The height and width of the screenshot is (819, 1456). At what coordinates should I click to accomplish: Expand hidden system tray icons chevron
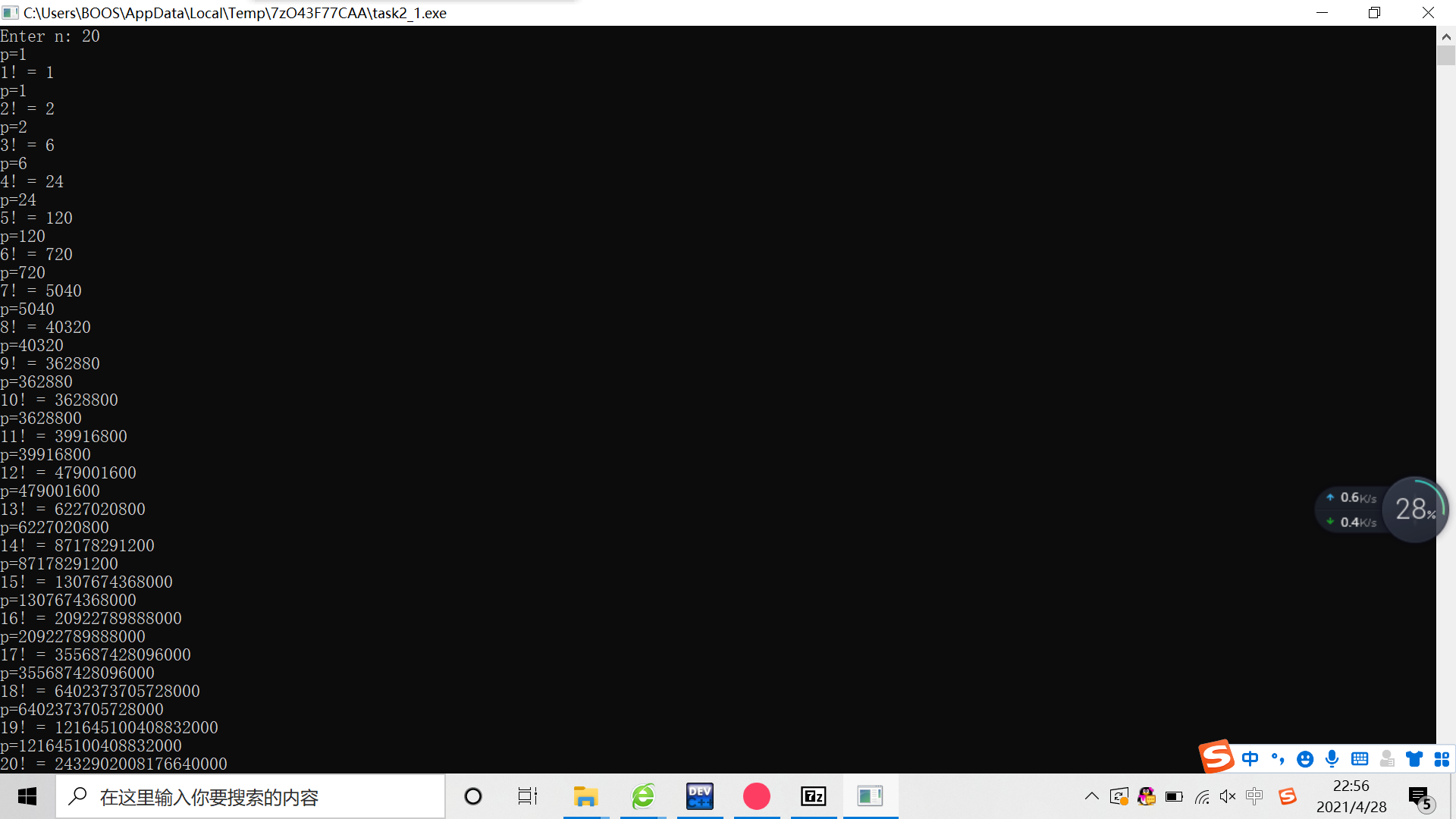(x=1091, y=796)
